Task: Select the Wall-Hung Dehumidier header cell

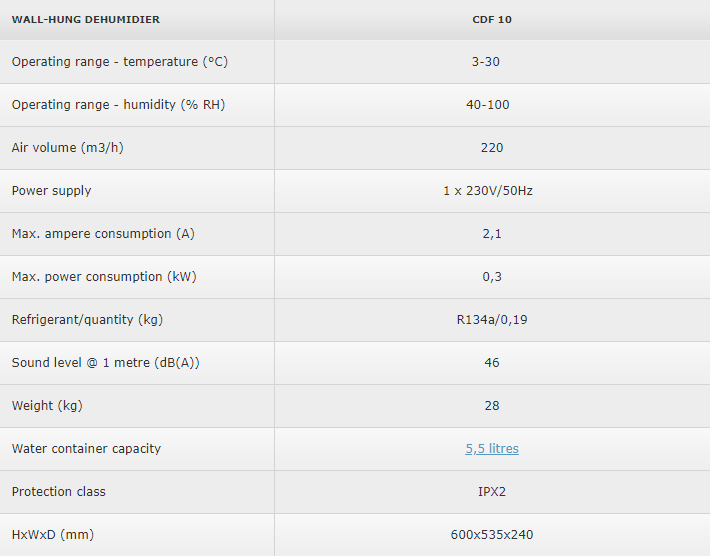Action: coord(85,19)
